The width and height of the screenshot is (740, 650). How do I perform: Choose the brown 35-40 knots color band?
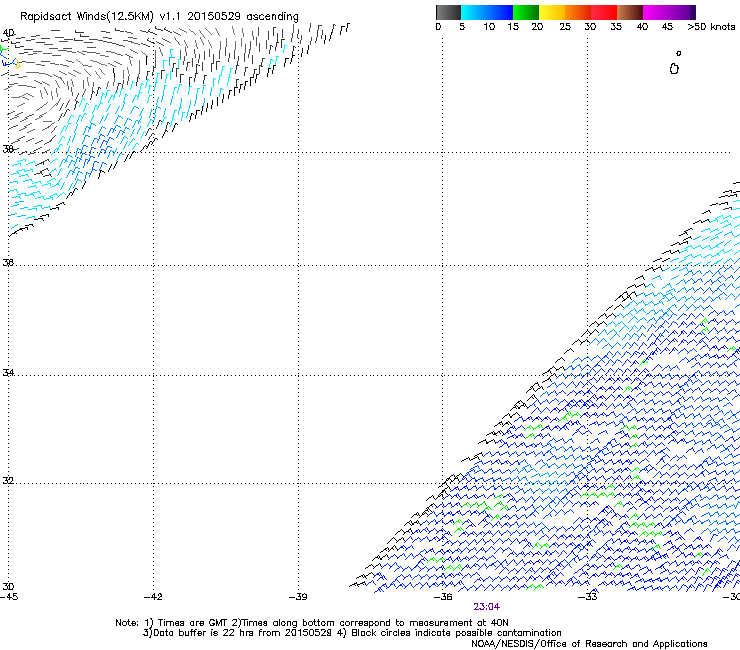point(630,12)
